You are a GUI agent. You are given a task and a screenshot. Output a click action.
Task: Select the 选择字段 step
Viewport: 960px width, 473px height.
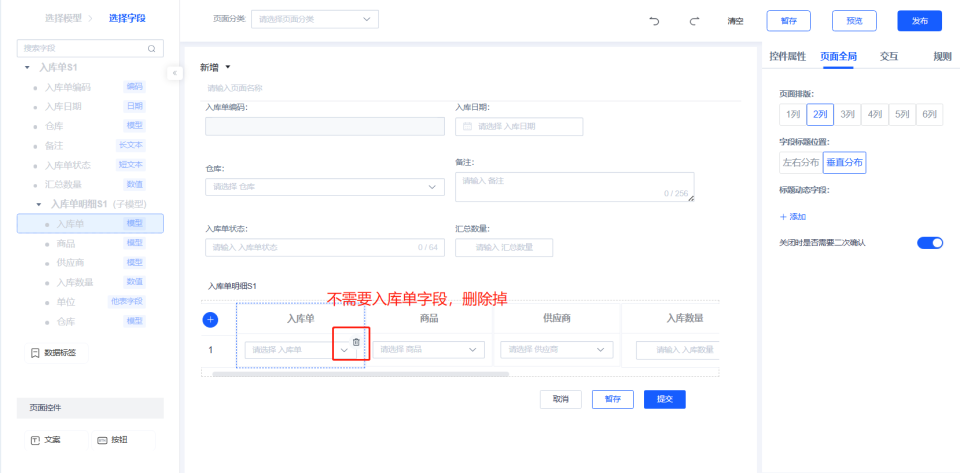127,18
